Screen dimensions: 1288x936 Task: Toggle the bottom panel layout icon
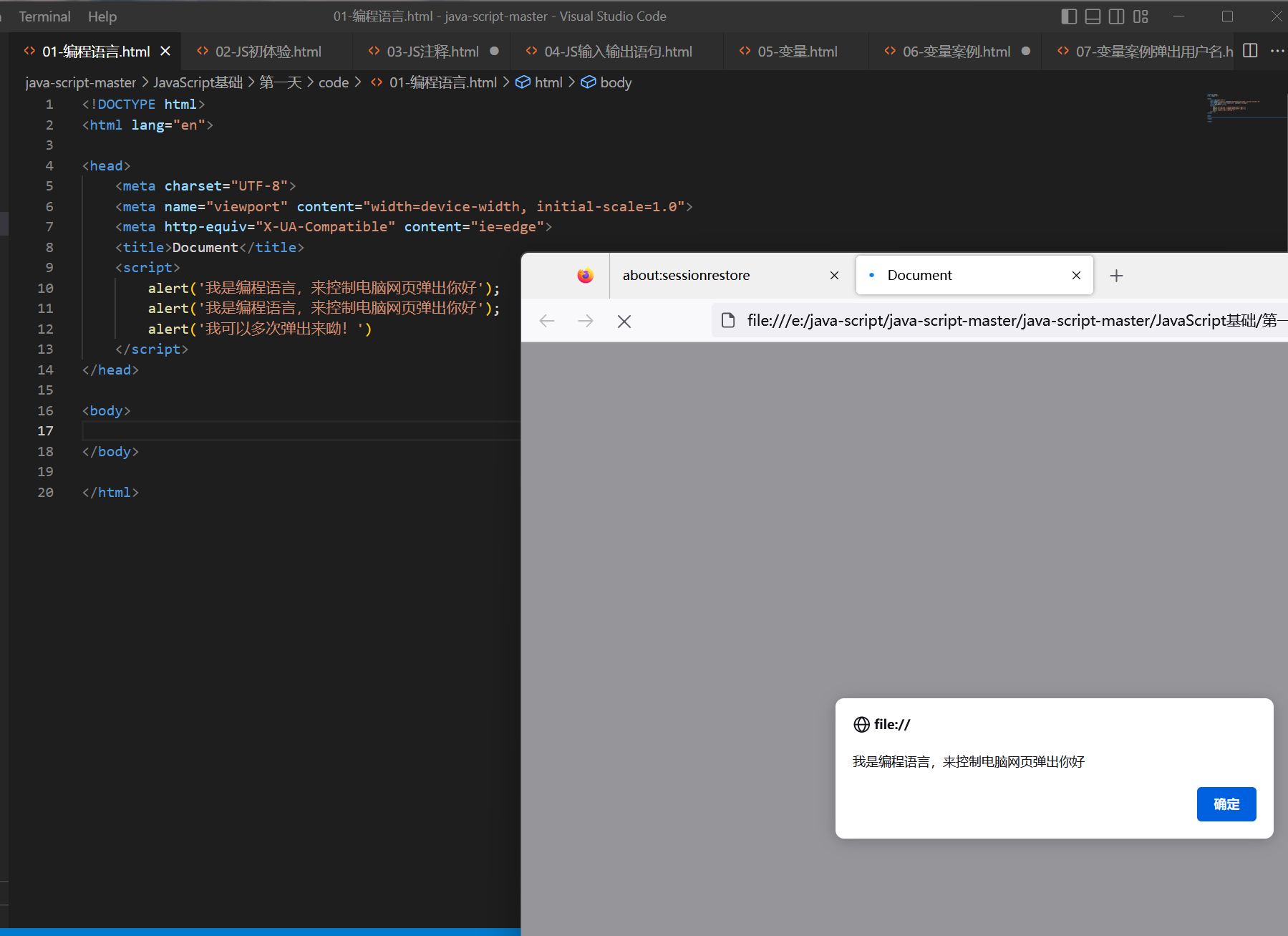pyautogui.click(x=1093, y=16)
